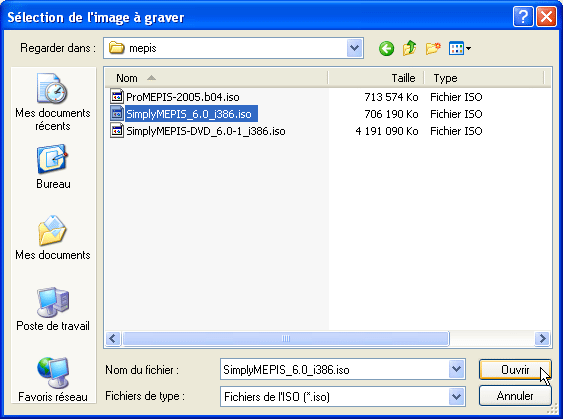Sort files by Taille column header
Viewport: 563px width, 419px height.
pyautogui.click(x=376, y=78)
